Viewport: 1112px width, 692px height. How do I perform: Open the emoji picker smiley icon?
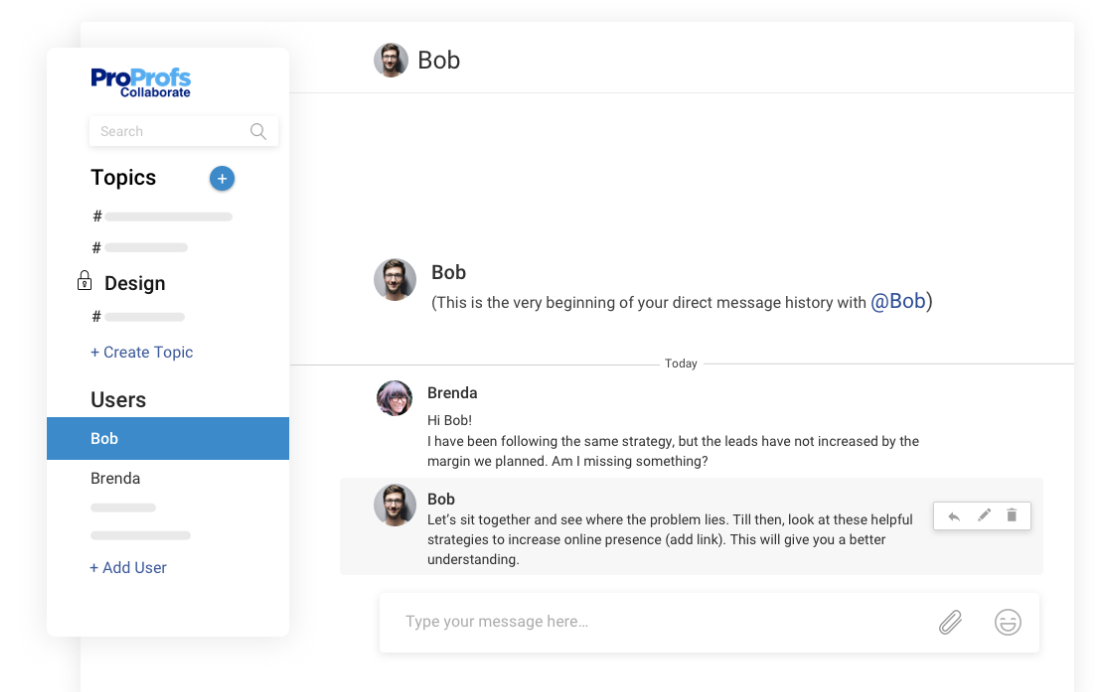1007,622
